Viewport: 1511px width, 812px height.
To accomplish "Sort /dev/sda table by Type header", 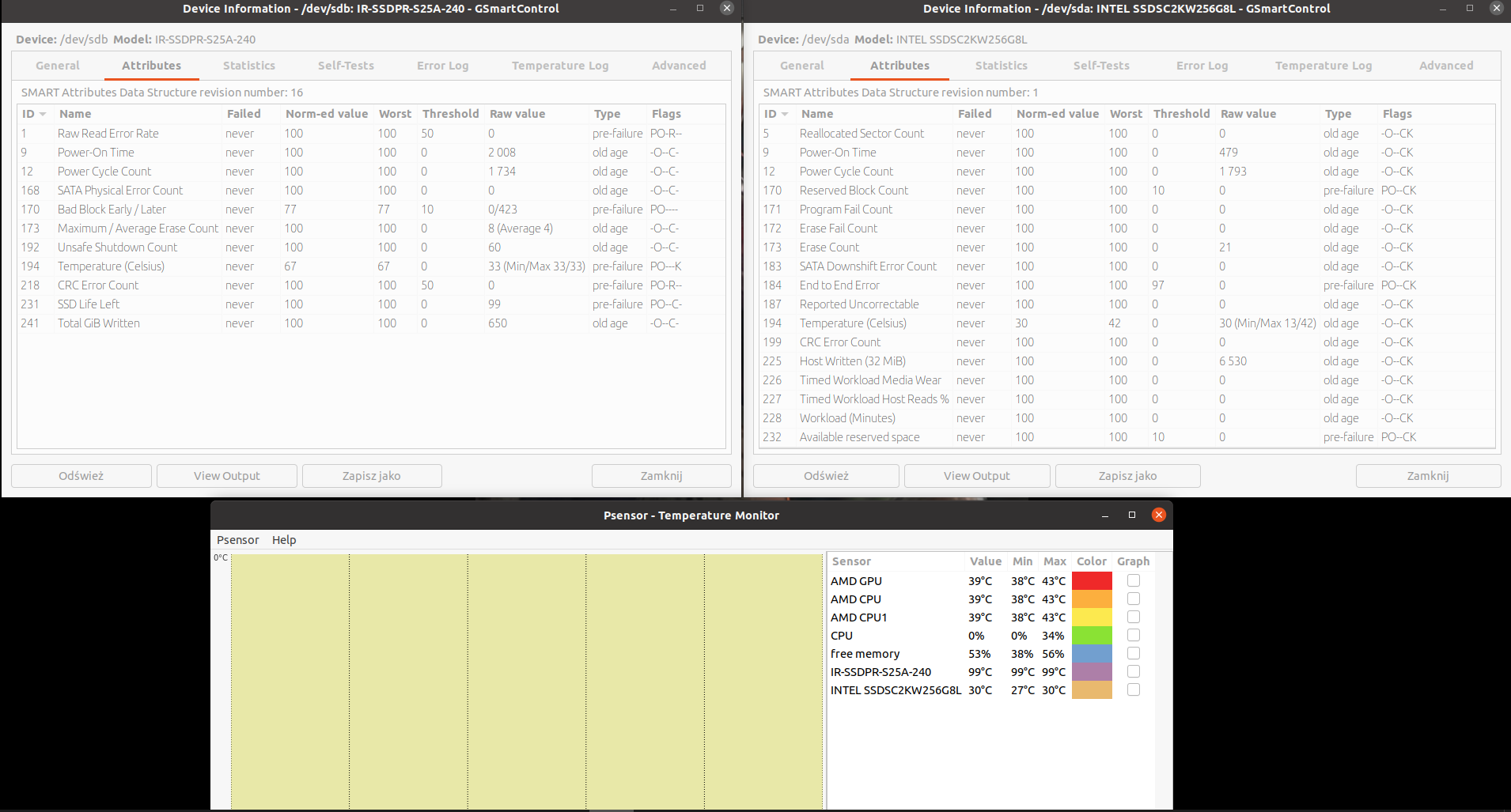I will tap(1348, 114).
